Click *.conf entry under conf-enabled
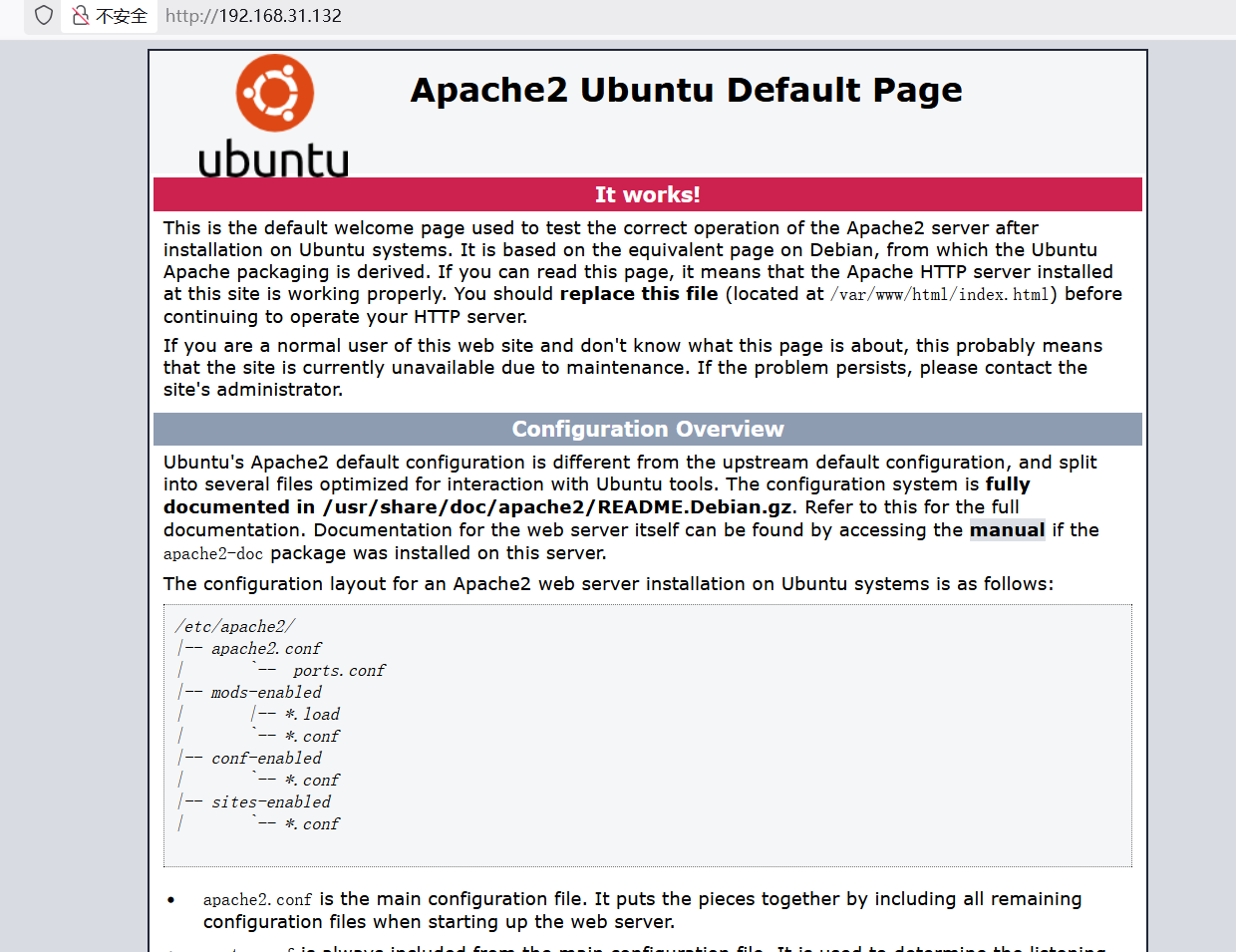Viewport: 1236px width, 952px height. (x=312, y=780)
